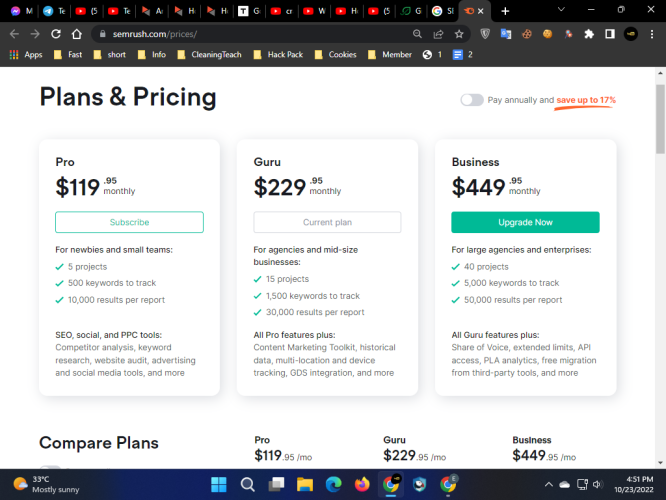The image size is (666, 500).
Task: Open a new browser tab
Action: pyautogui.click(x=505, y=11)
